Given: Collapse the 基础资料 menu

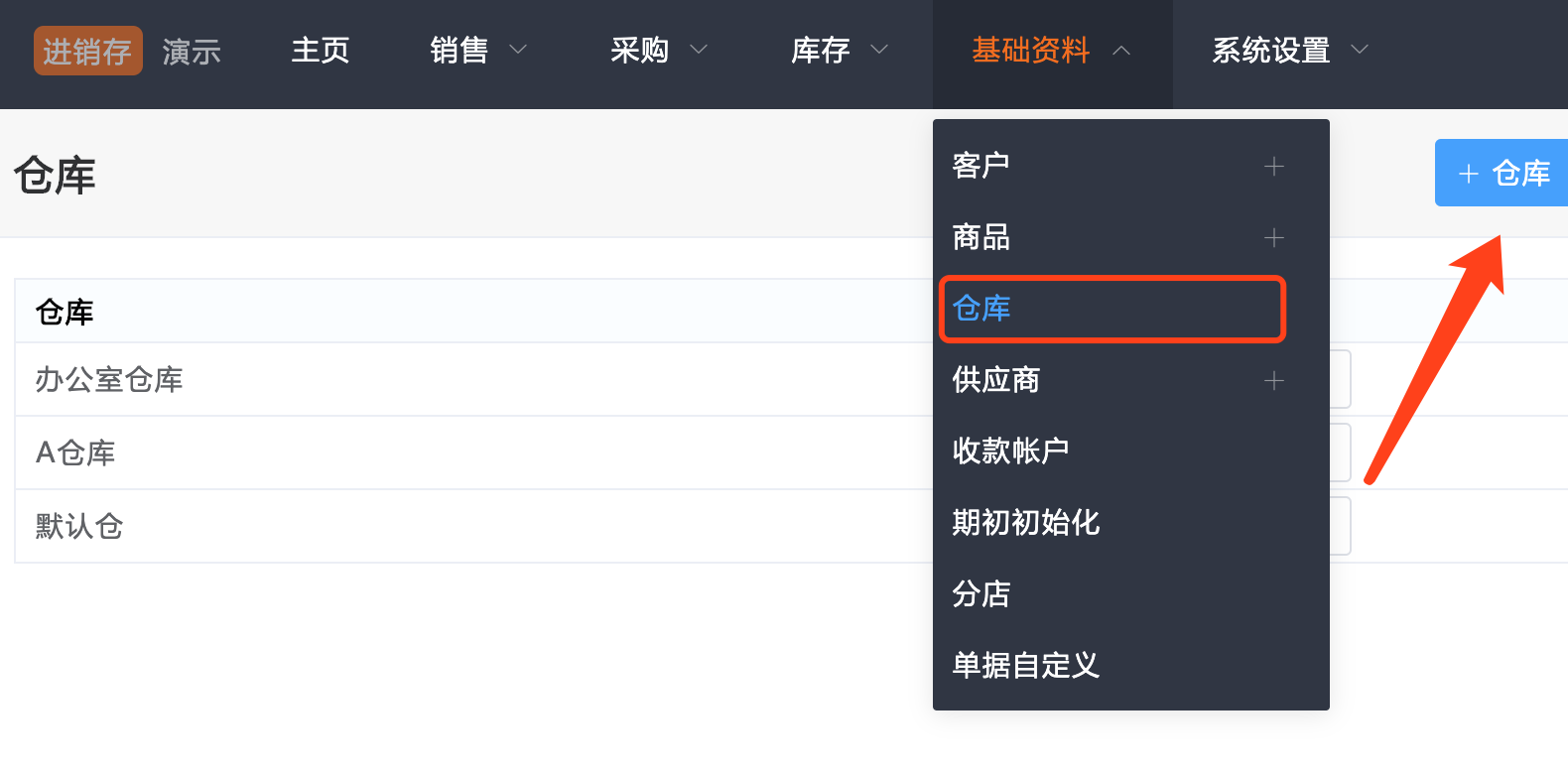Looking at the screenshot, I should coord(1051,51).
